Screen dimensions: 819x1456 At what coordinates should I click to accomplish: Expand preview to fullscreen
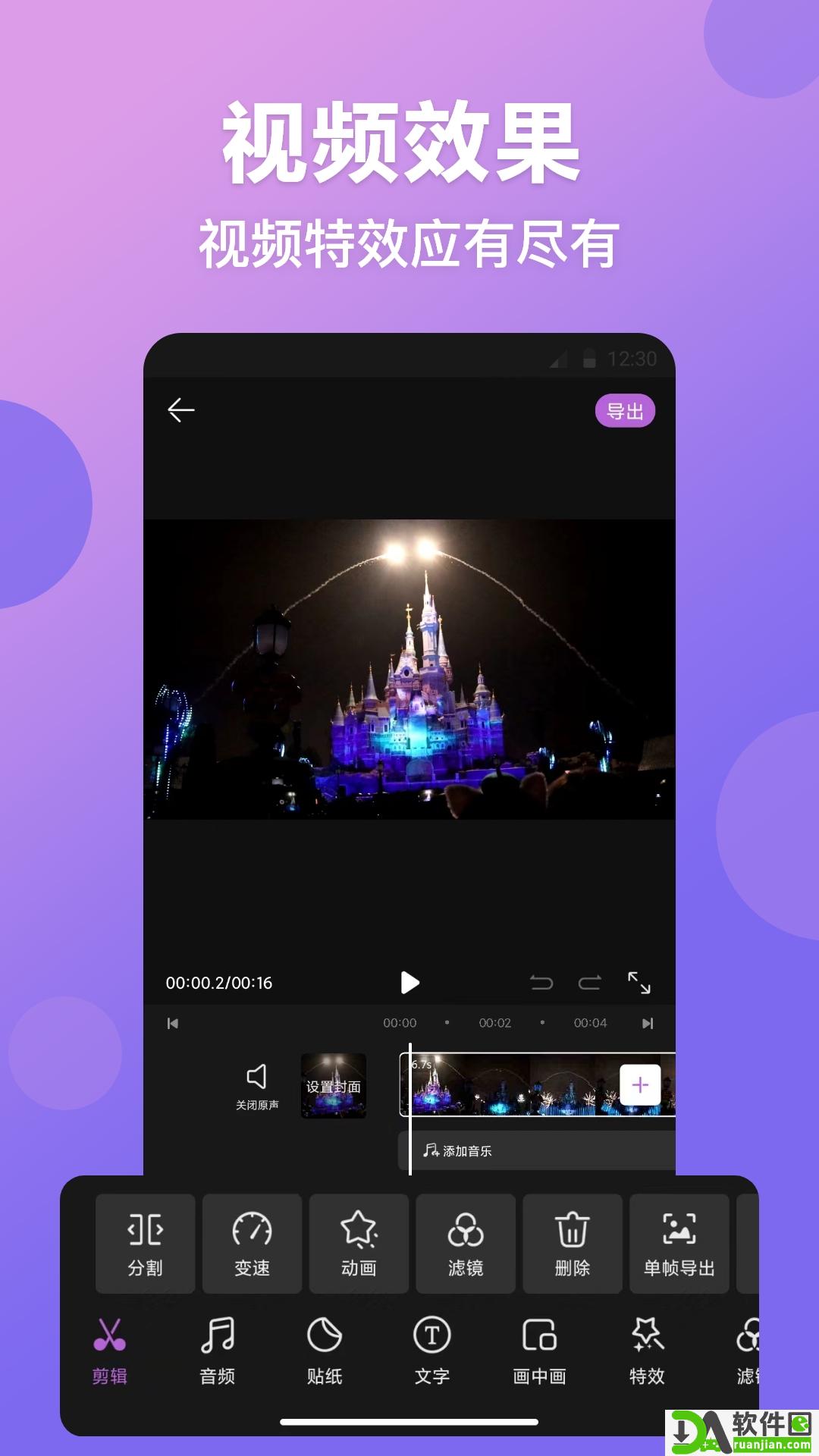coord(639,983)
